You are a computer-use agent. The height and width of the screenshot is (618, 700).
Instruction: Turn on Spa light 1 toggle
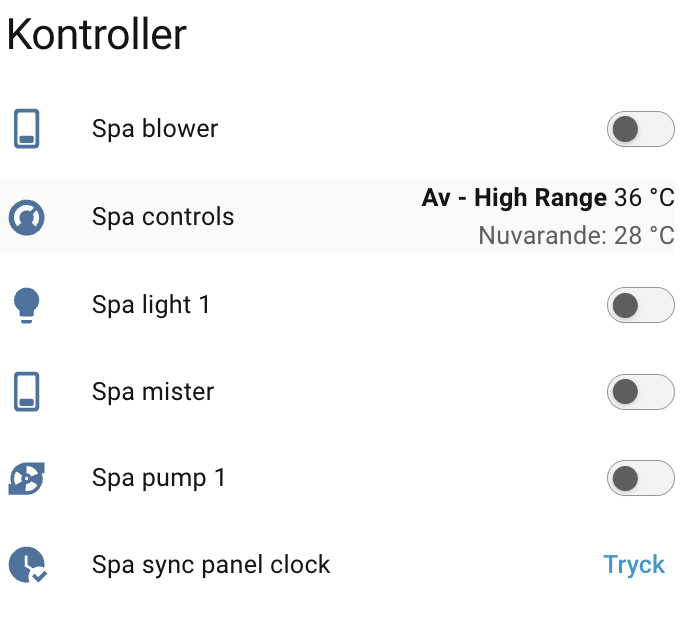(641, 305)
